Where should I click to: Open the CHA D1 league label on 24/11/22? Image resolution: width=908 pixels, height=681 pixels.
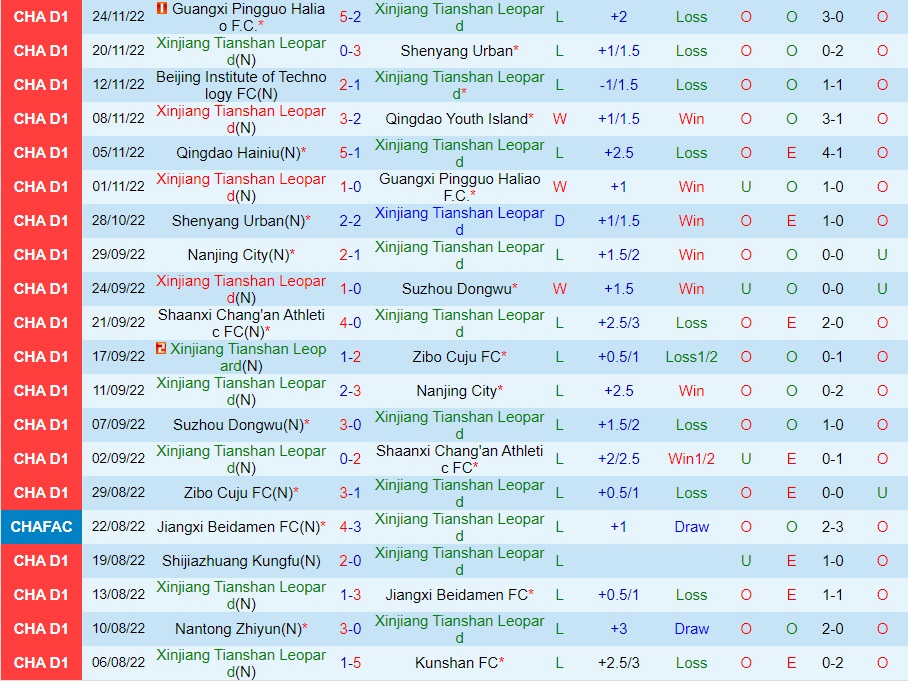point(41,17)
